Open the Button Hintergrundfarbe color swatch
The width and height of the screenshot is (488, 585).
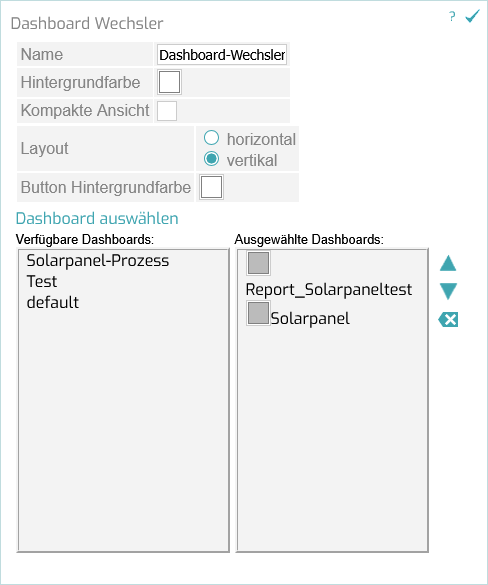[212, 187]
